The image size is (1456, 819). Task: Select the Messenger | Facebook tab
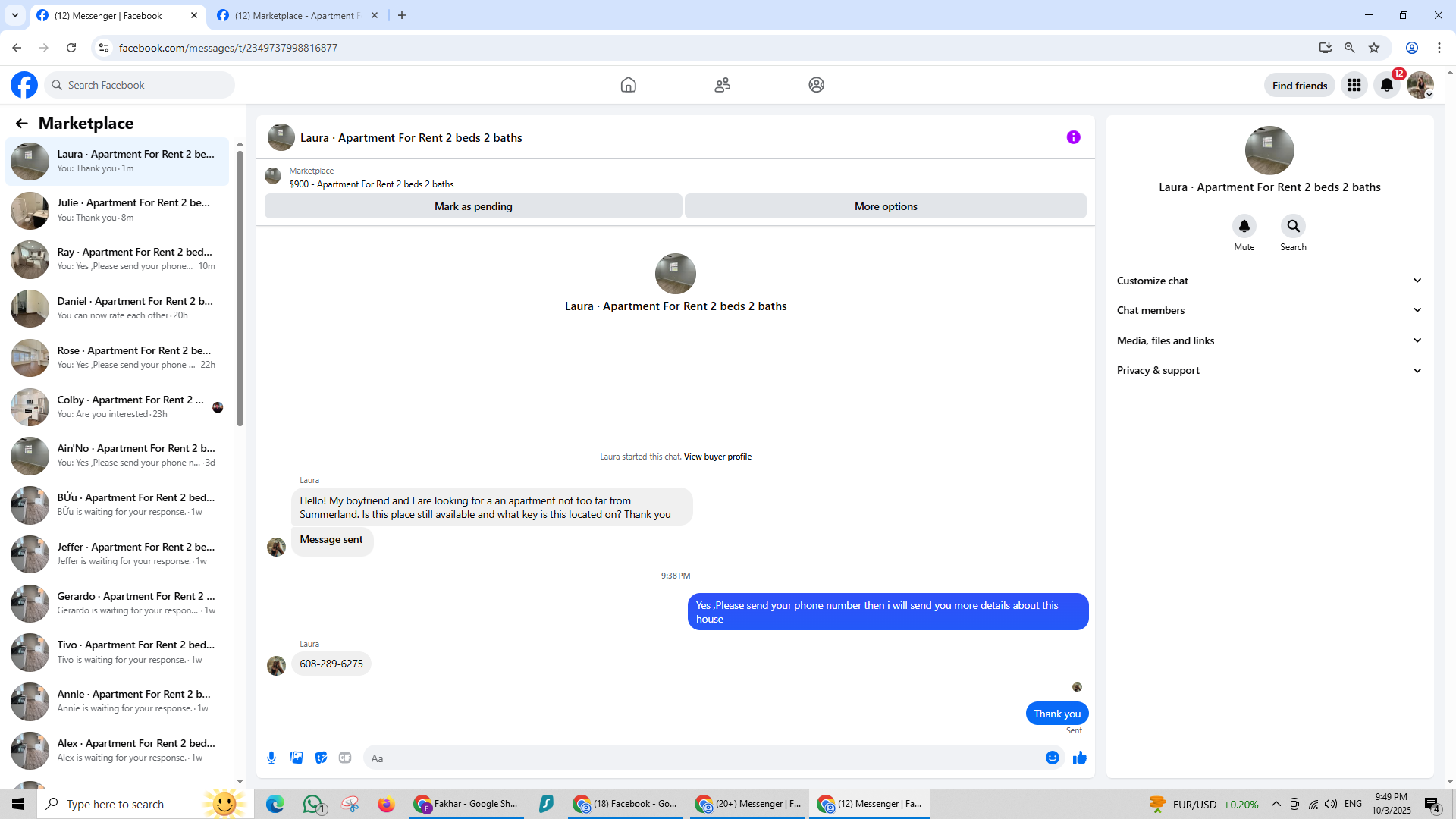pos(118,15)
